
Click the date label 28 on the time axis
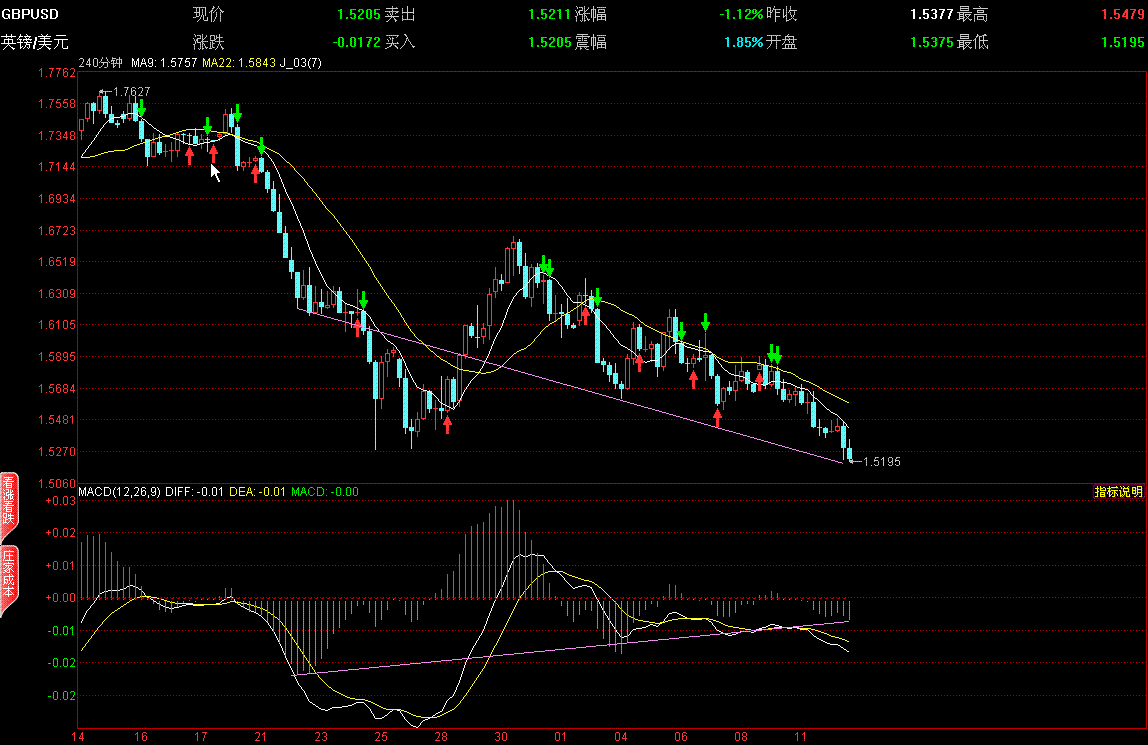click(441, 737)
